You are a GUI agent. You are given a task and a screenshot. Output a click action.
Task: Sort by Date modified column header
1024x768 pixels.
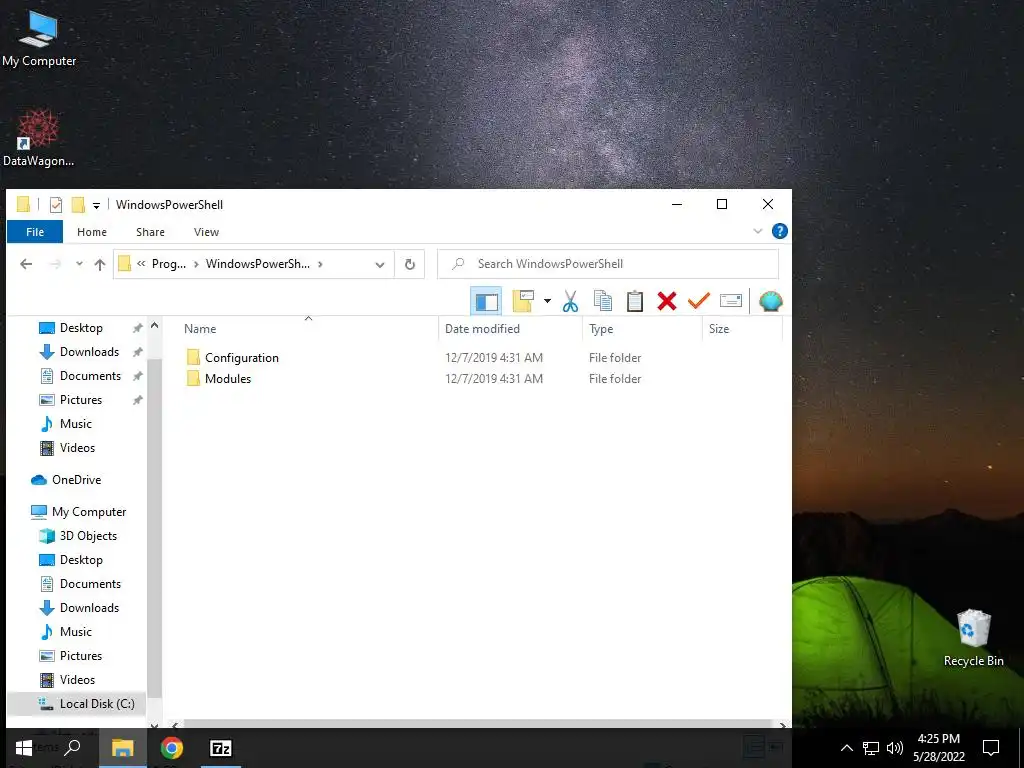tap(482, 328)
